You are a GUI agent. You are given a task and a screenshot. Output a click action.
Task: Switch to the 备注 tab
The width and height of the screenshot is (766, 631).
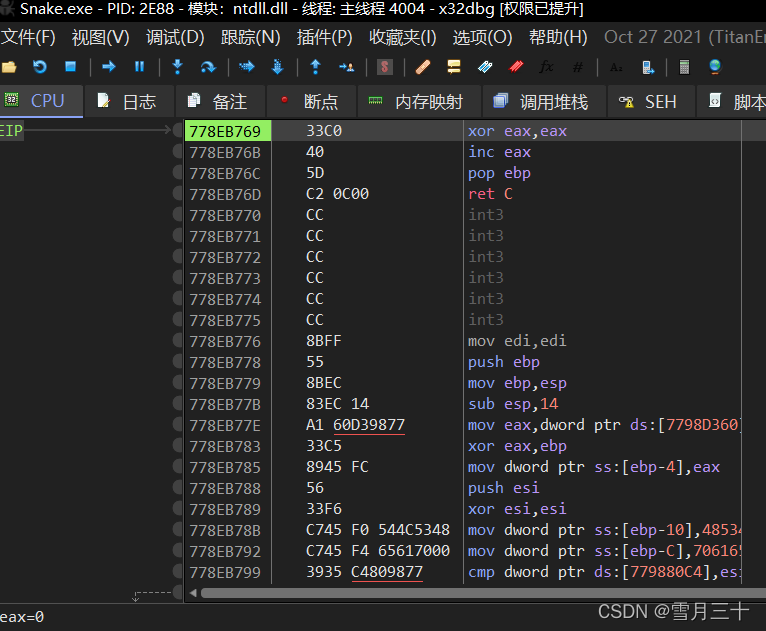220,102
